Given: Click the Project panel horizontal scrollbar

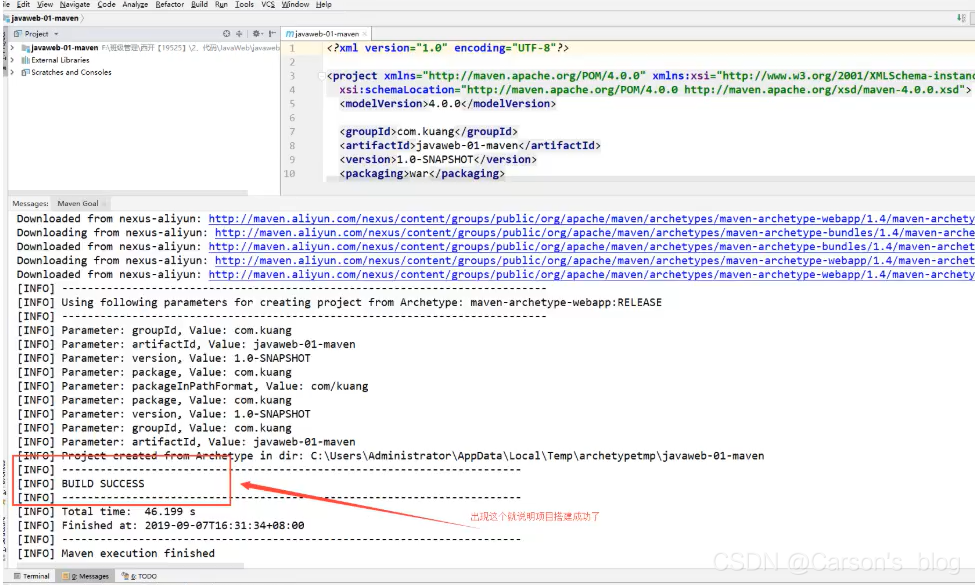Looking at the screenshot, I should tap(128, 193).
